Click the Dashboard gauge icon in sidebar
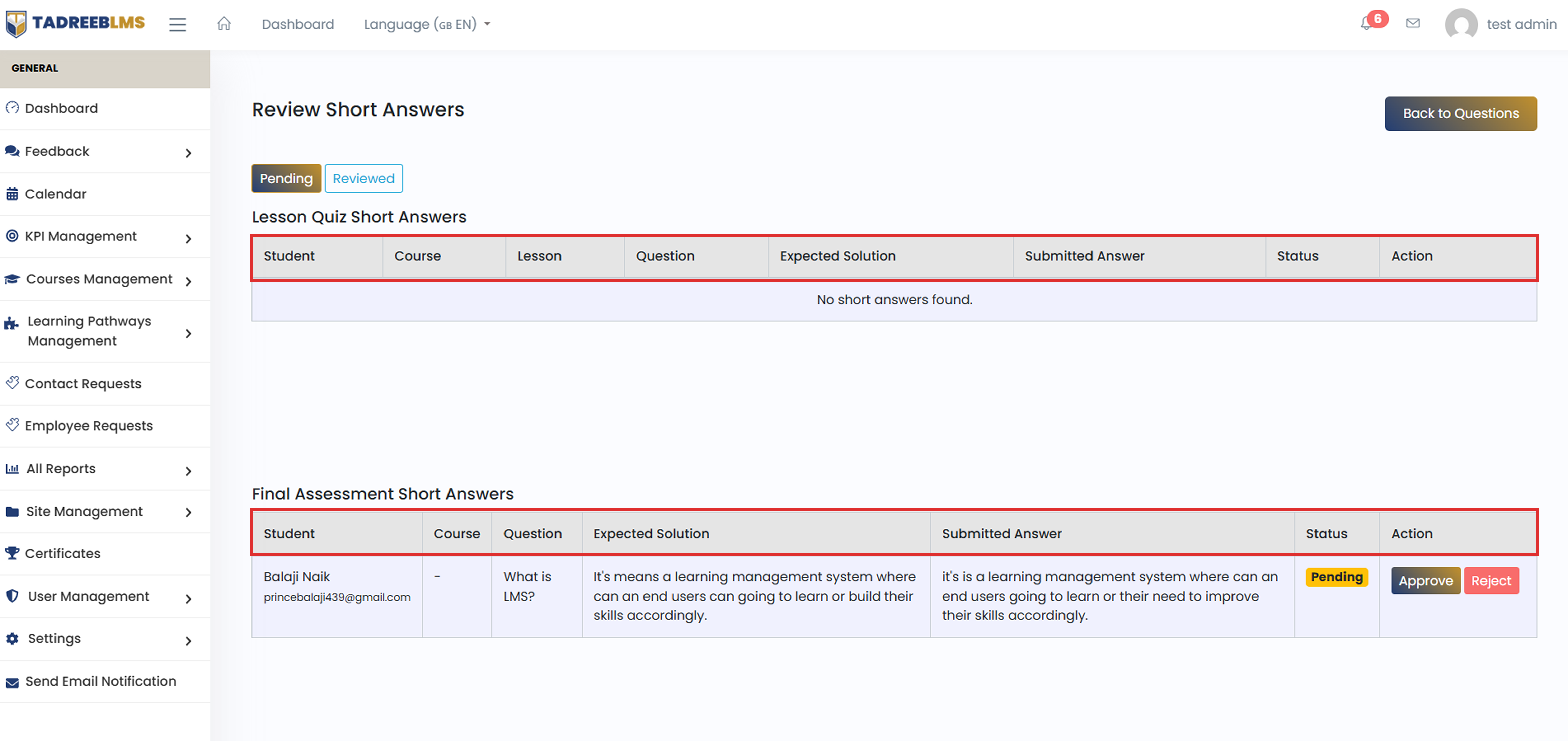This screenshot has height=741, width=1568. tap(12, 108)
